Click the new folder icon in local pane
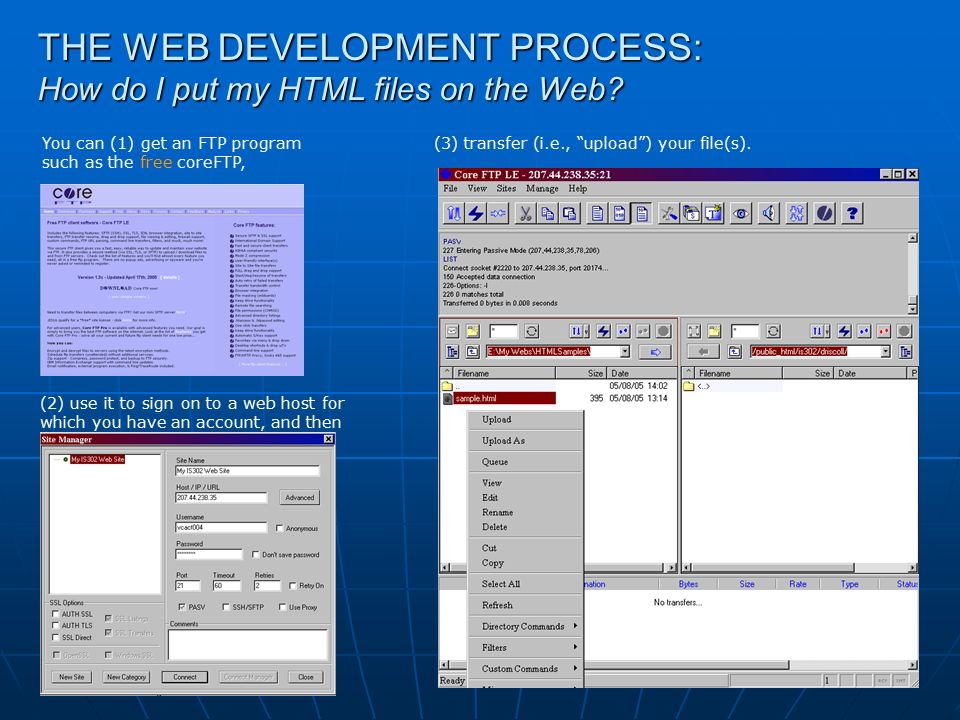Viewport: 960px width, 720px height. click(x=473, y=331)
